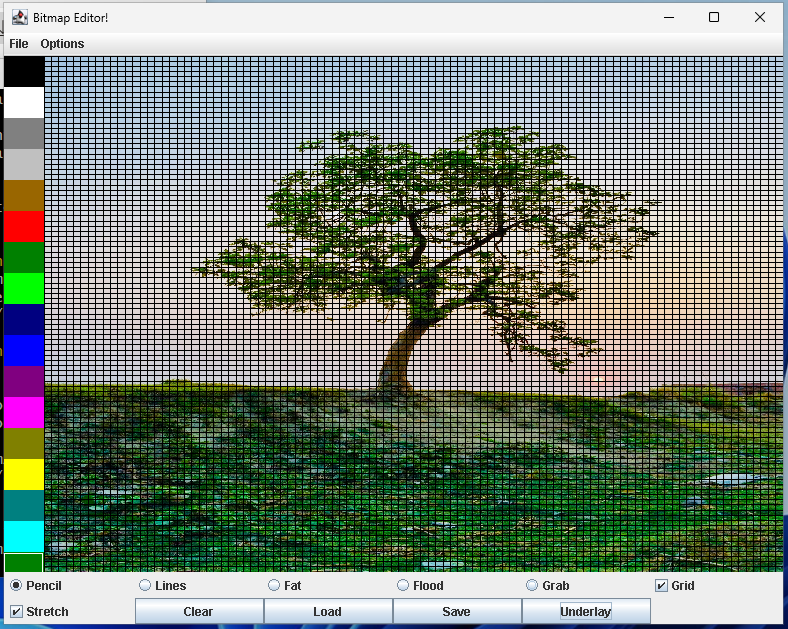Select the Pencil drawing mode
Viewport: 788px width, 629px height.
(36, 586)
